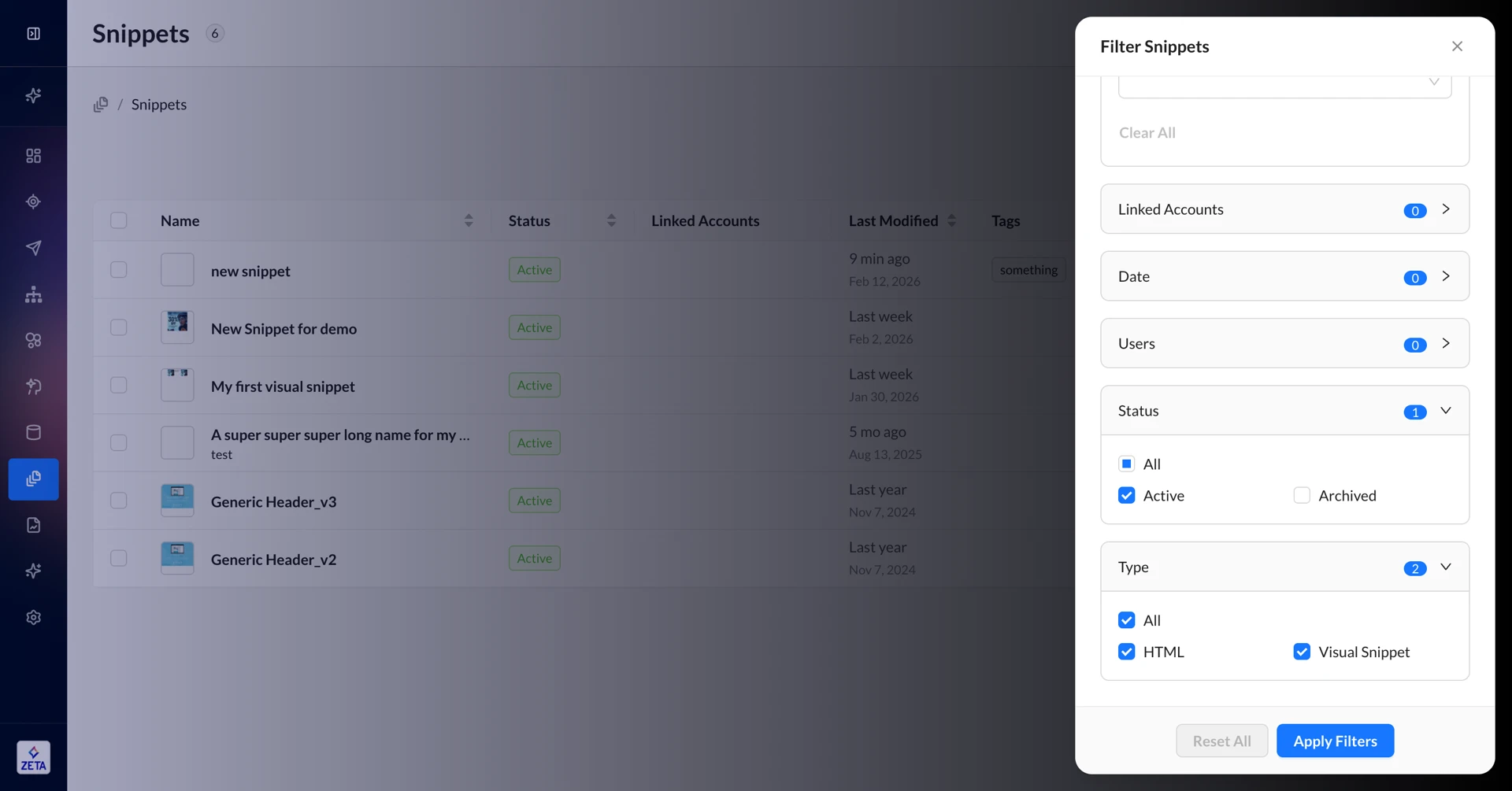Screen dimensions: 1512x791
Task: Open the dashboard grid icon in sidebar
Action: [x=33, y=156]
